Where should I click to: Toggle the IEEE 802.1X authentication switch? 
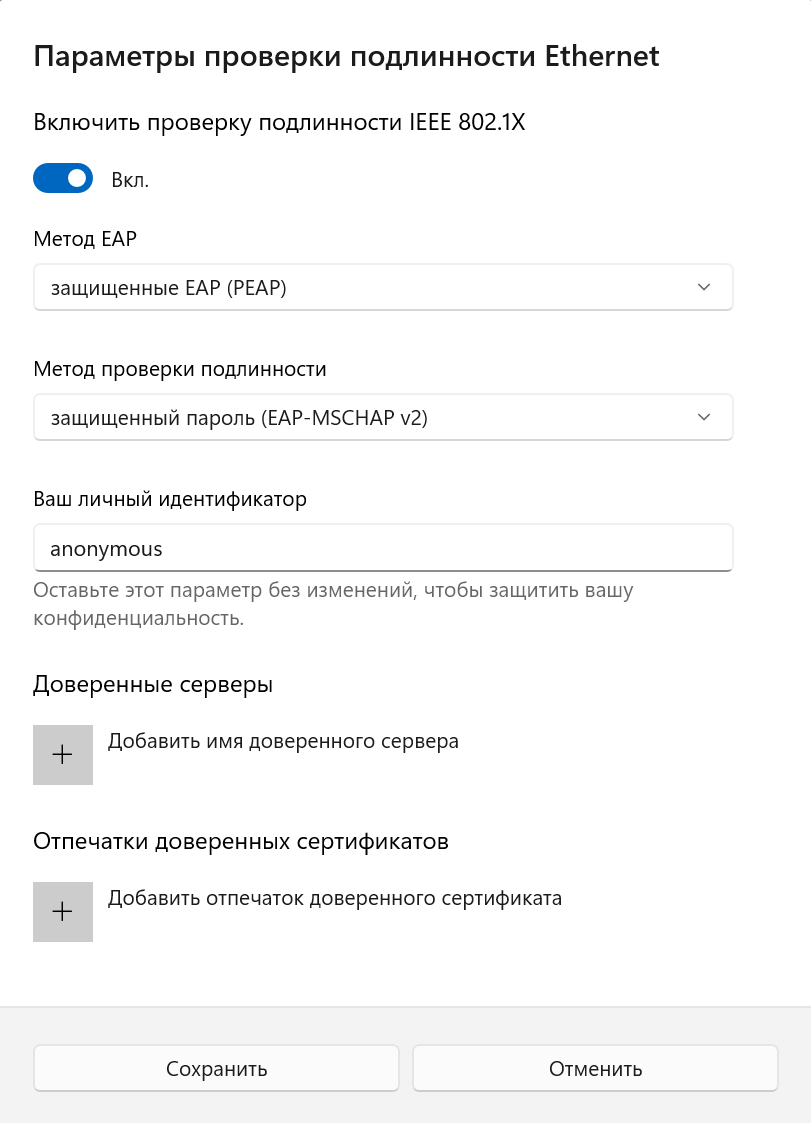pyautogui.click(x=63, y=179)
